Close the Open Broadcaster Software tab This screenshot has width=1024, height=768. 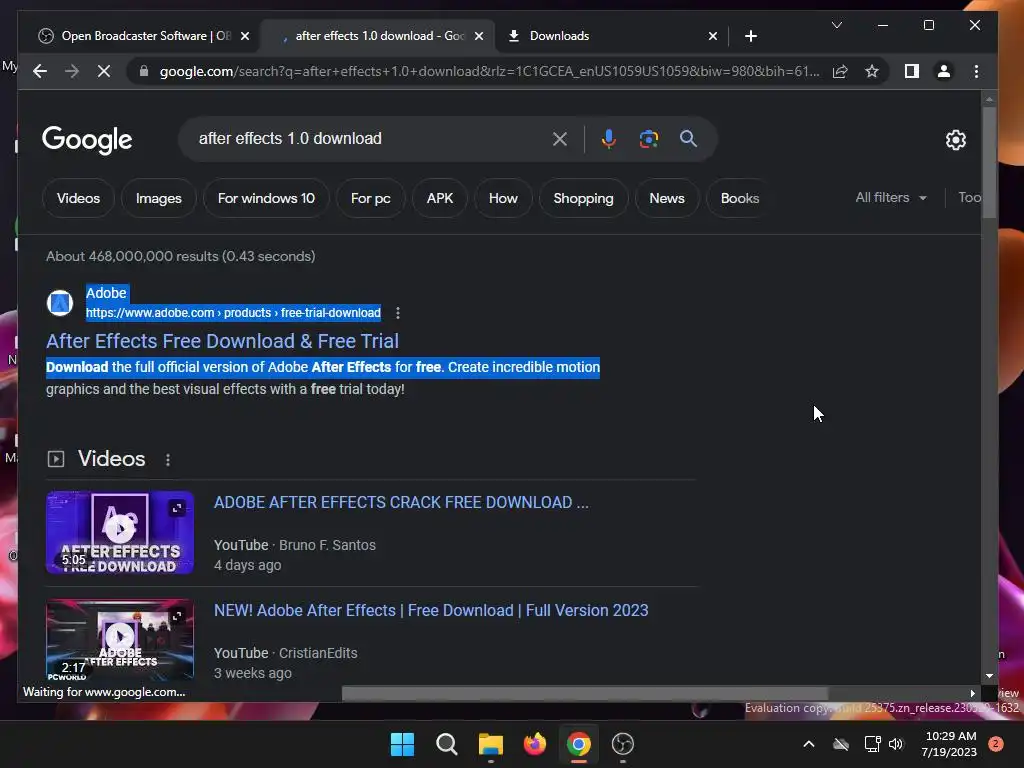click(245, 36)
